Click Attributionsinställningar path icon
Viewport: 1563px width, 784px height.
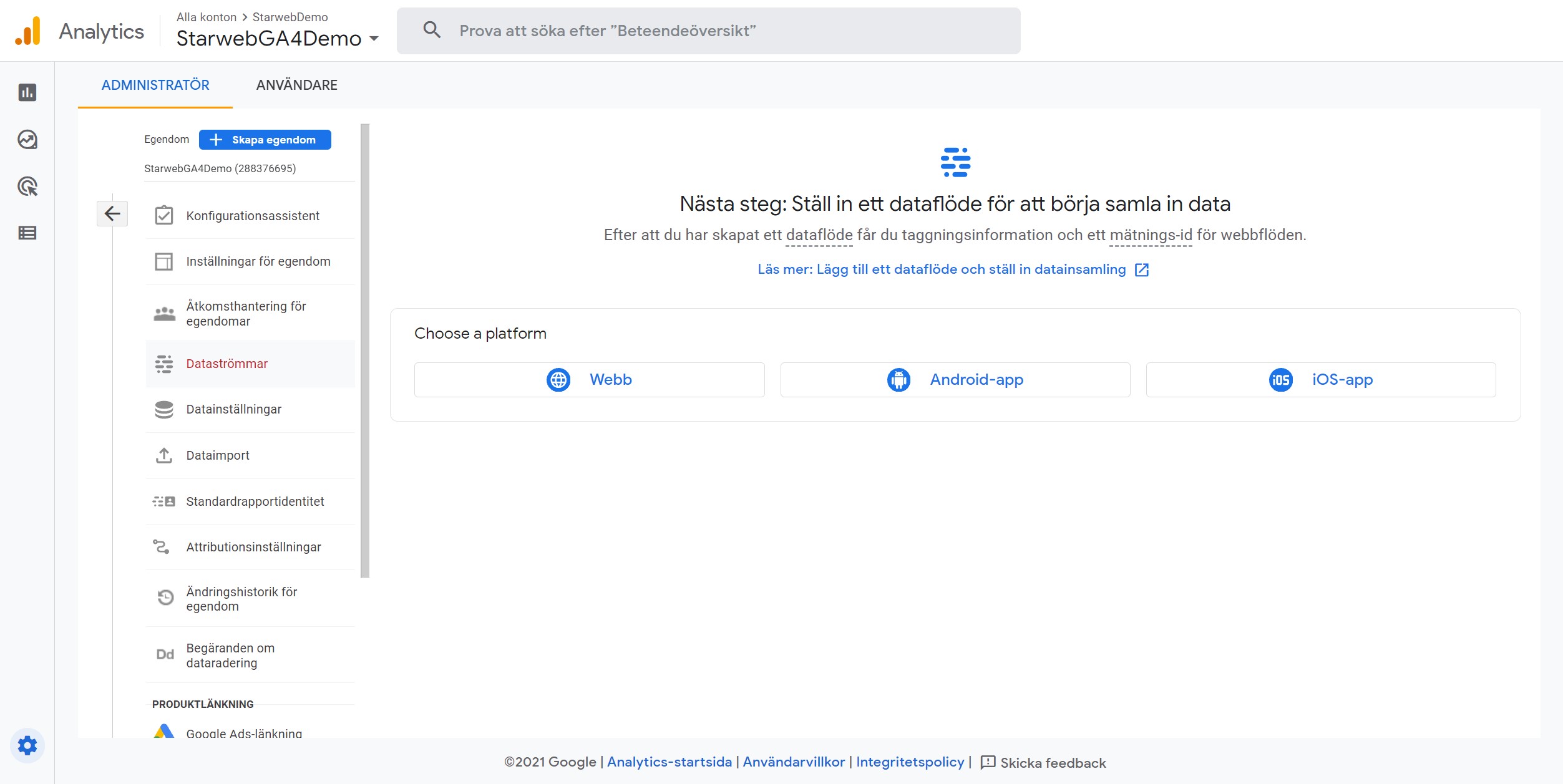pyautogui.click(x=162, y=547)
